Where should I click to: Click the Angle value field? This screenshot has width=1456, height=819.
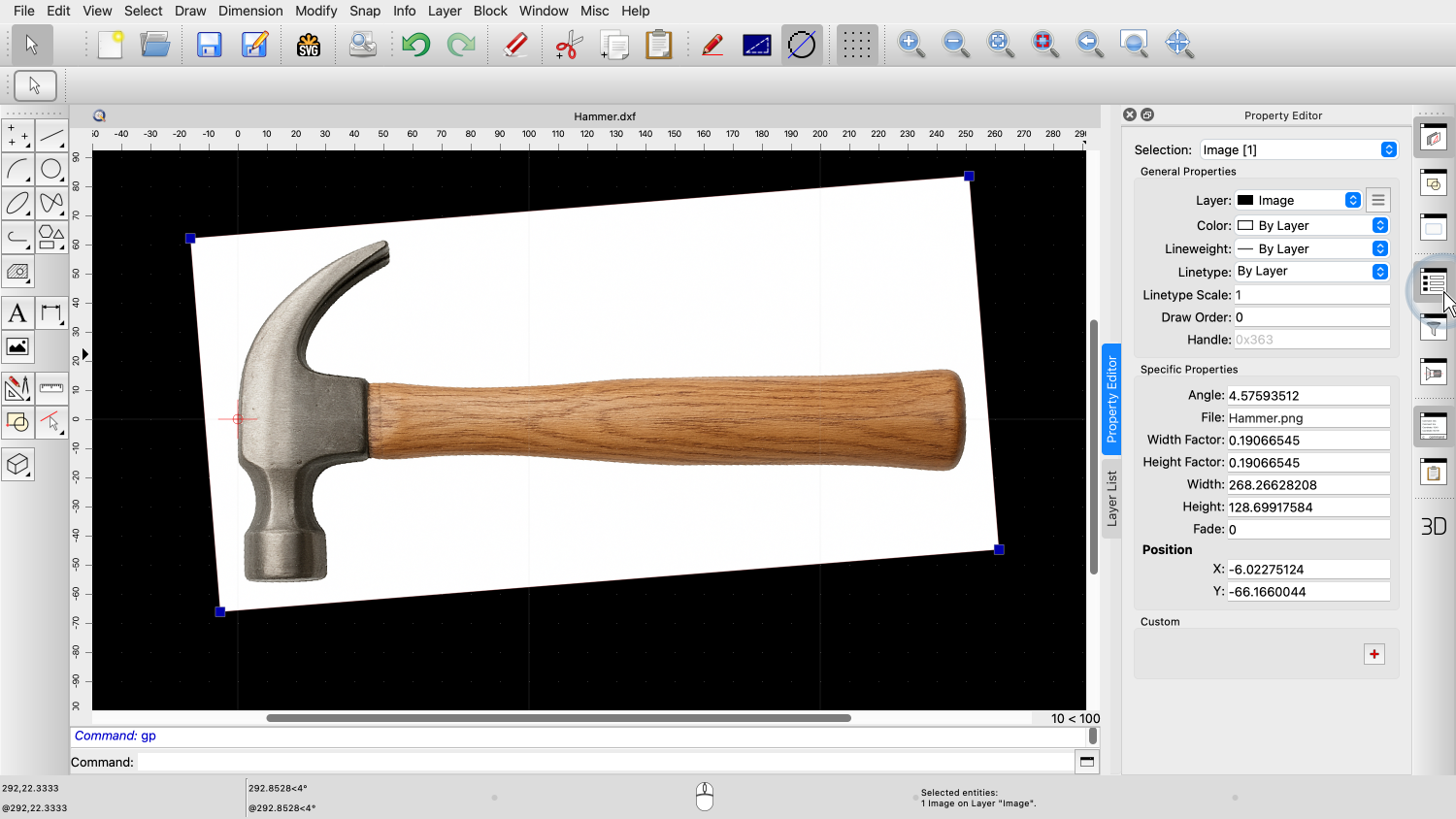tap(1307, 396)
